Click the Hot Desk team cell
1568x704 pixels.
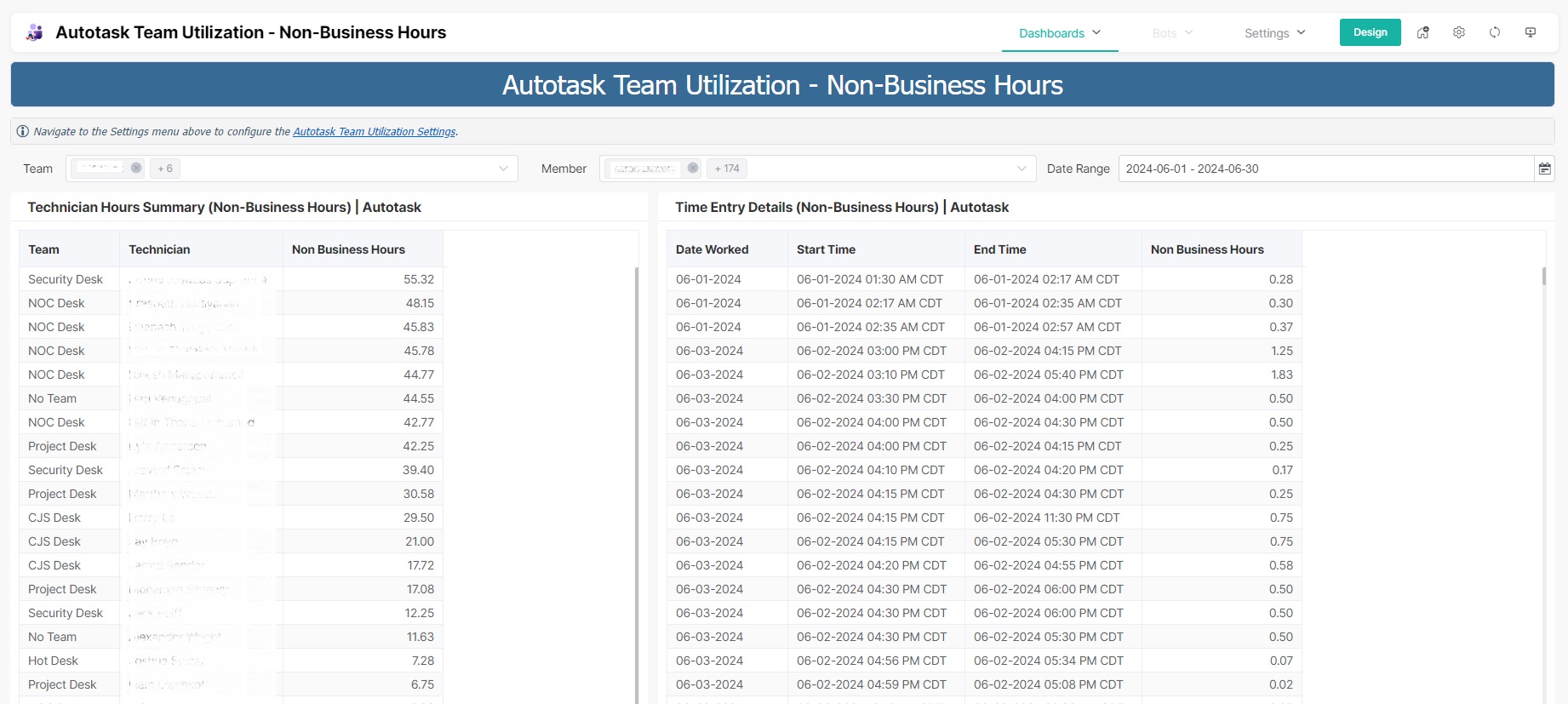point(69,661)
